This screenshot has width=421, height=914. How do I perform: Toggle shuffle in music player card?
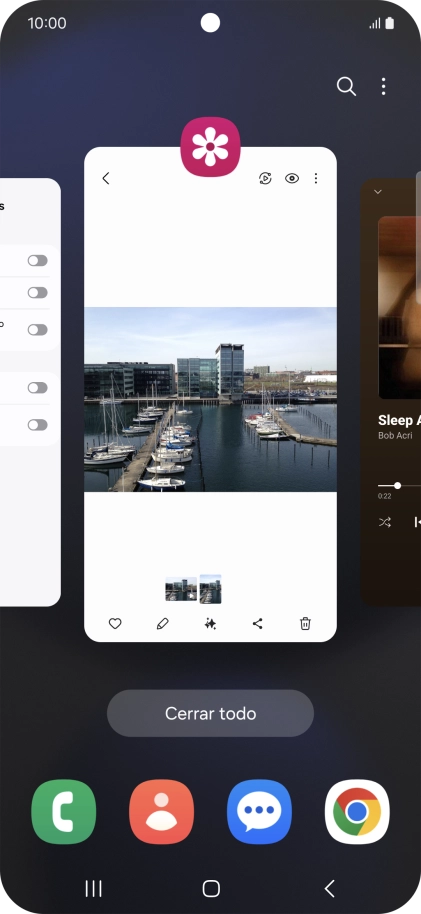(385, 522)
